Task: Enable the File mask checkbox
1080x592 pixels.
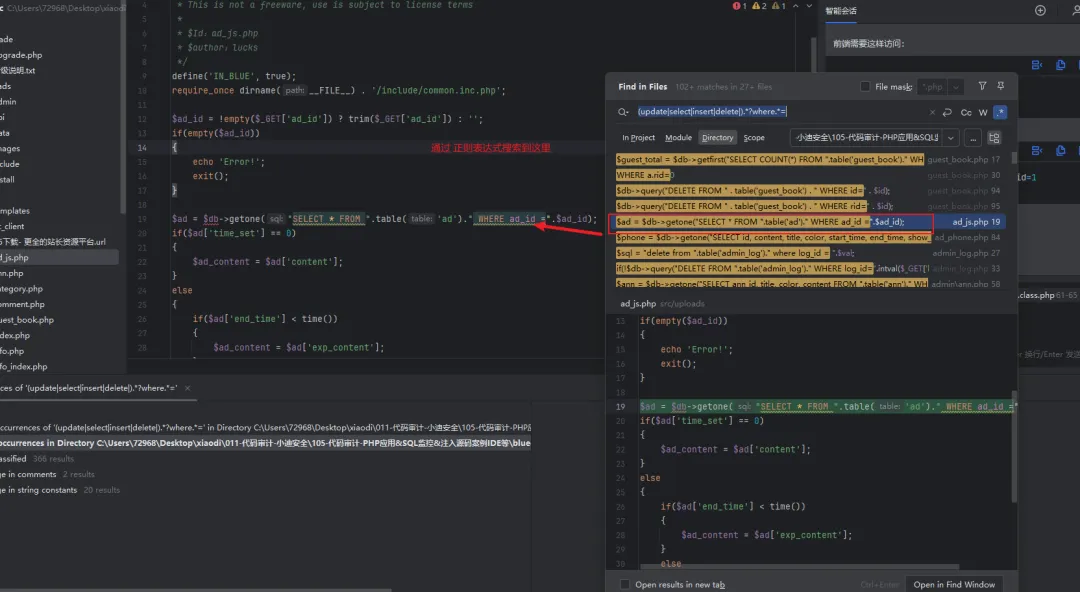Action: 865,87
